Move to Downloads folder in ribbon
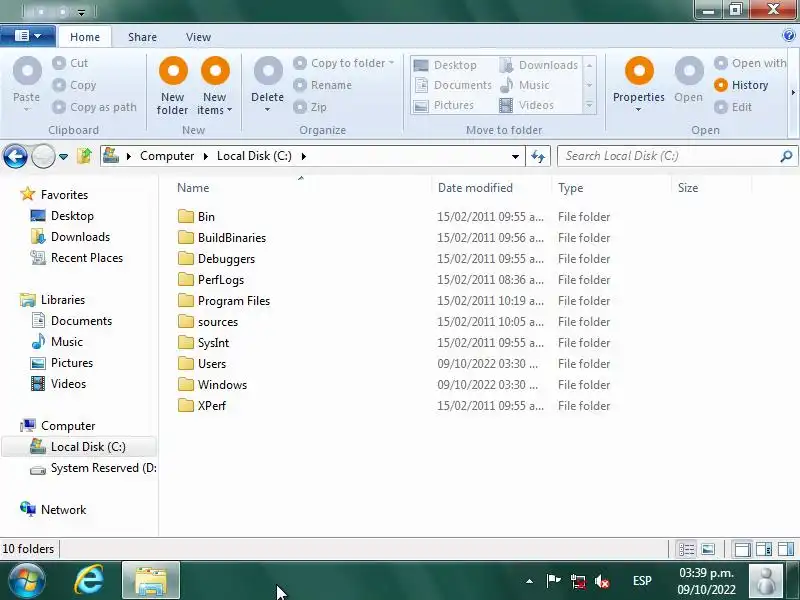The height and width of the screenshot is (600, 800). pyautogui.click(x=539, y=65)
